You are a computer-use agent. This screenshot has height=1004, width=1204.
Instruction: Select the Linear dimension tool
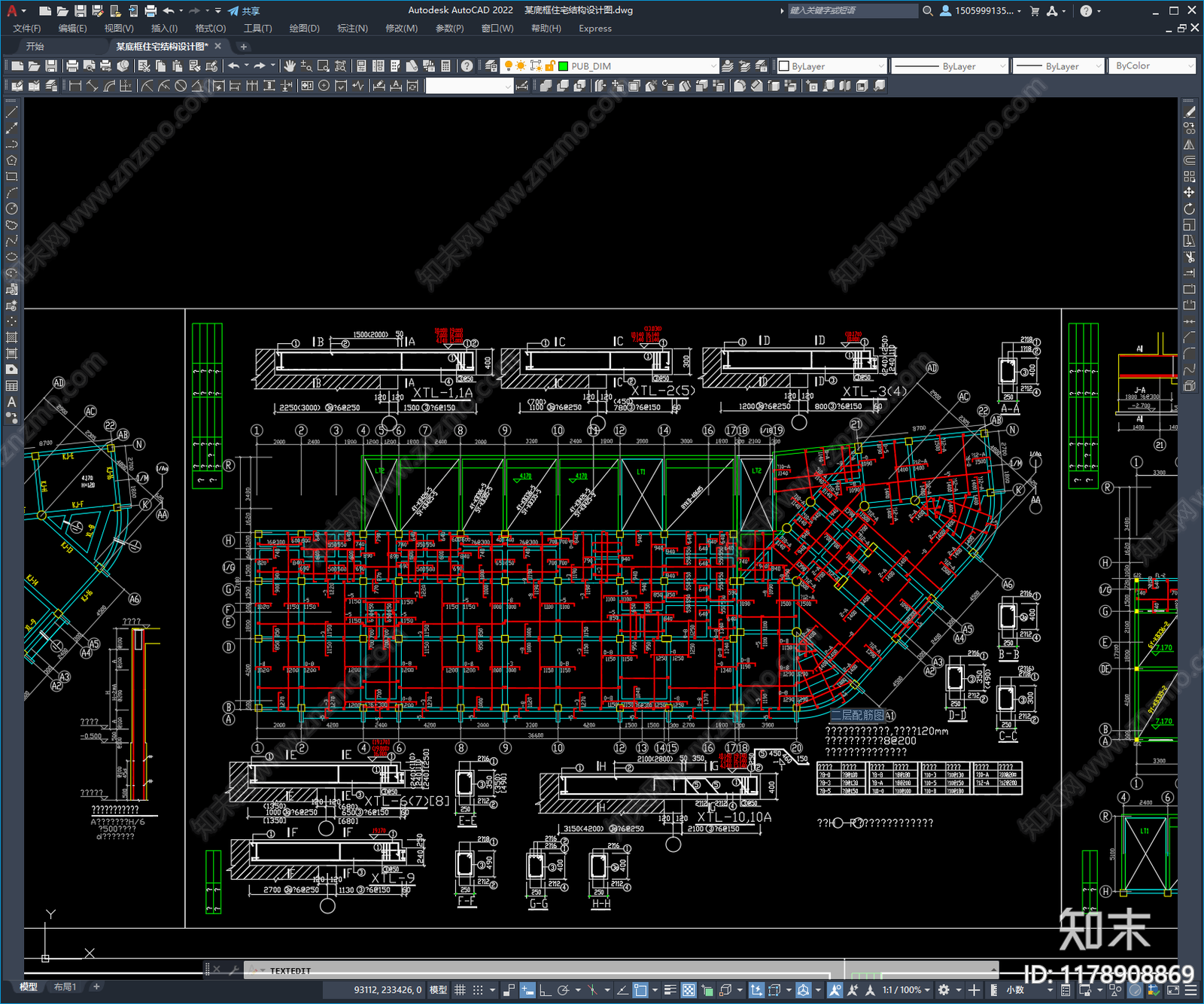tap(75, 86)
